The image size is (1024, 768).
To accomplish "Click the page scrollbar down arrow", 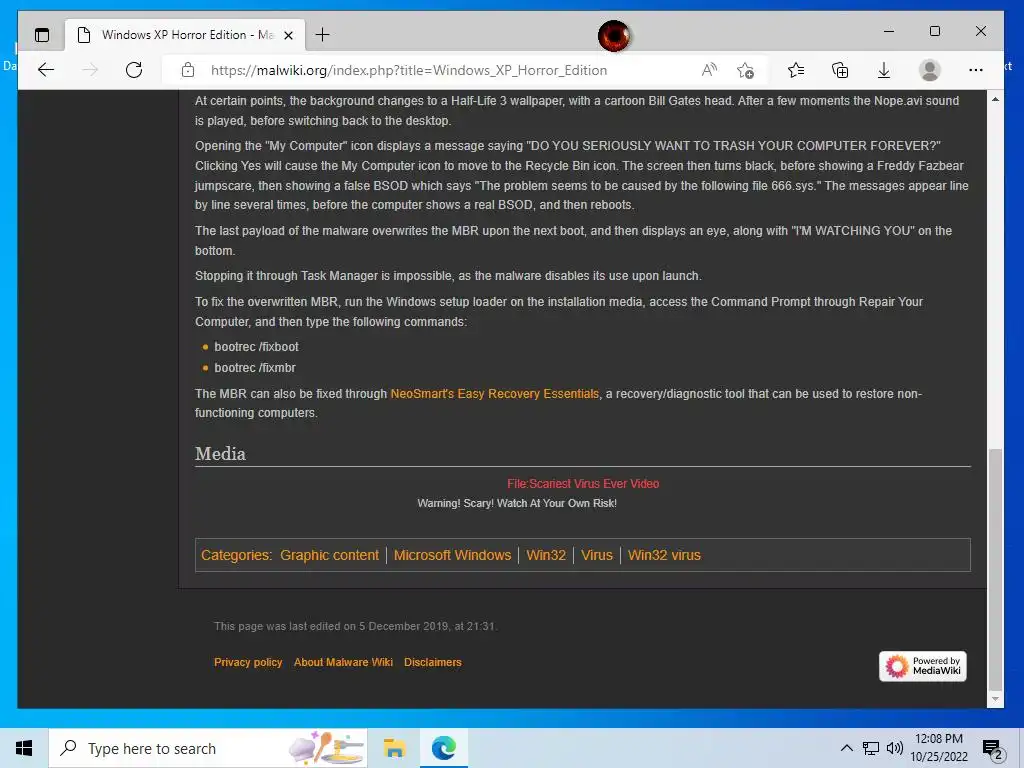I will click(x=995, y=699).
